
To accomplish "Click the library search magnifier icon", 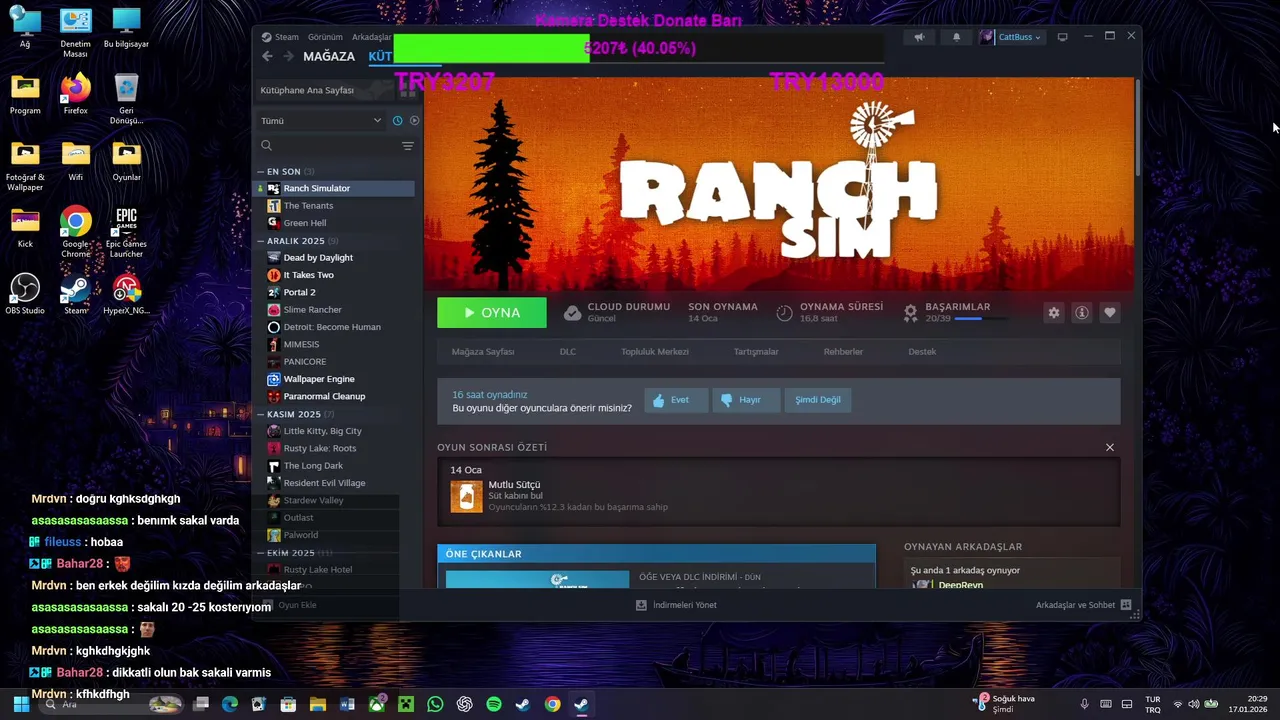I will [x=266, y=146].
